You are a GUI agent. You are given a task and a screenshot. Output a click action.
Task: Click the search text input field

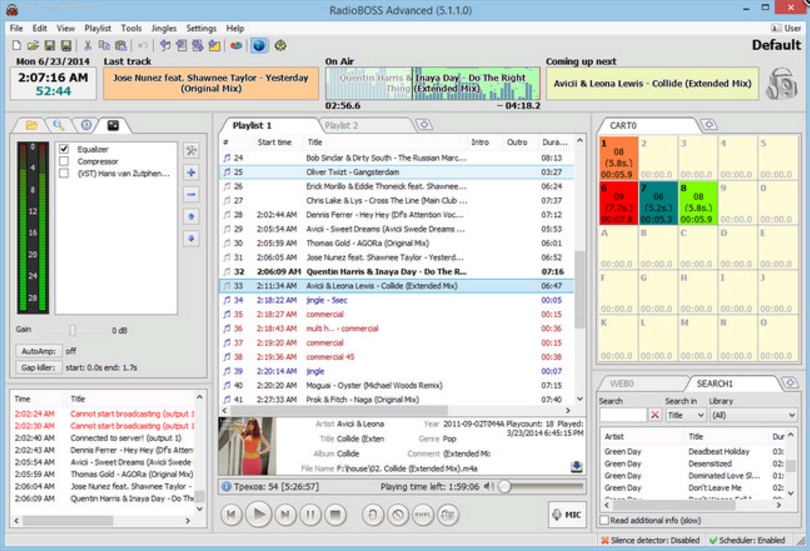click(623, 415)
